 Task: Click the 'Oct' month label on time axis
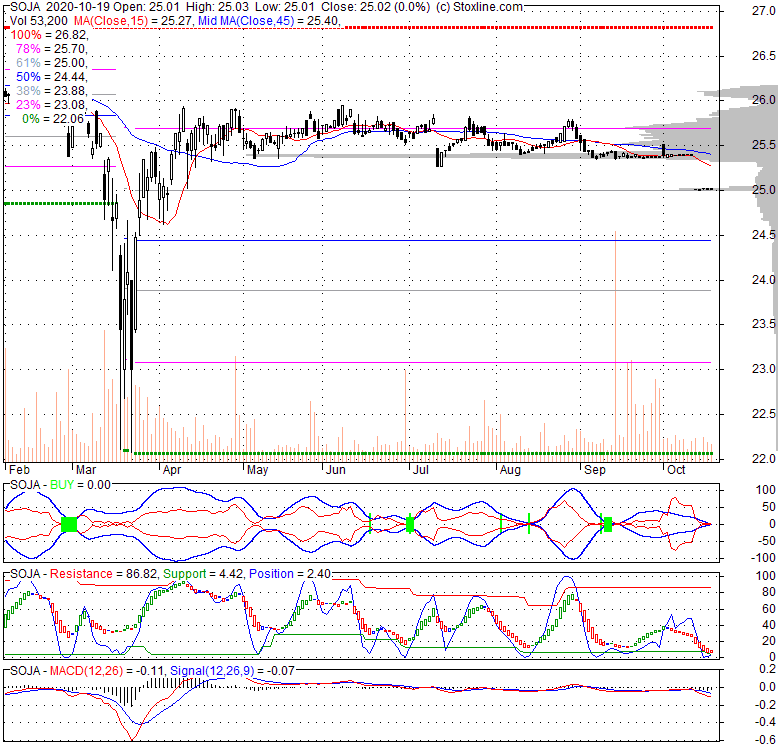[676, 470]
